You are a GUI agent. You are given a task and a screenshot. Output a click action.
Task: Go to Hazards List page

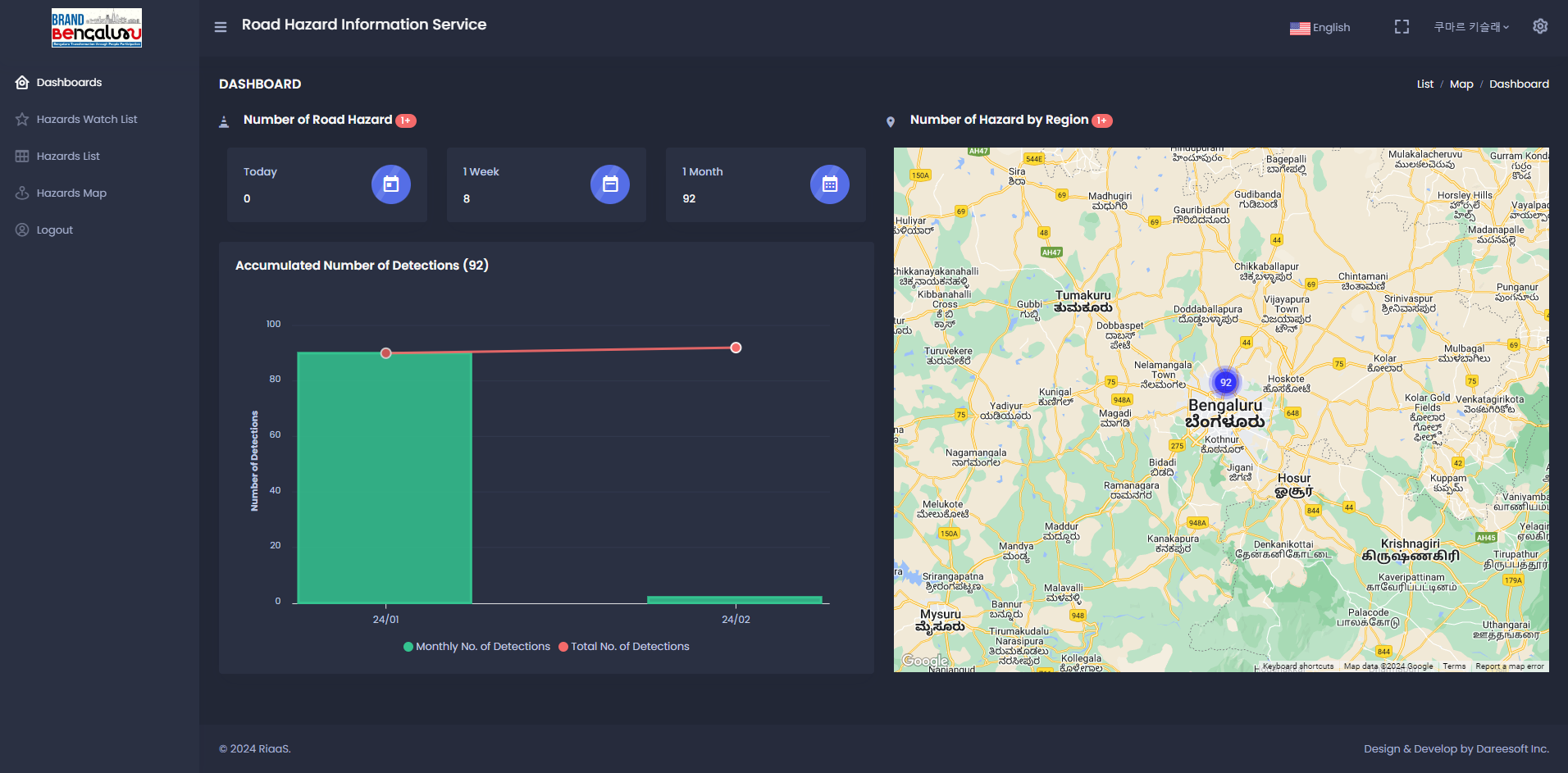(x=68, y=157)
